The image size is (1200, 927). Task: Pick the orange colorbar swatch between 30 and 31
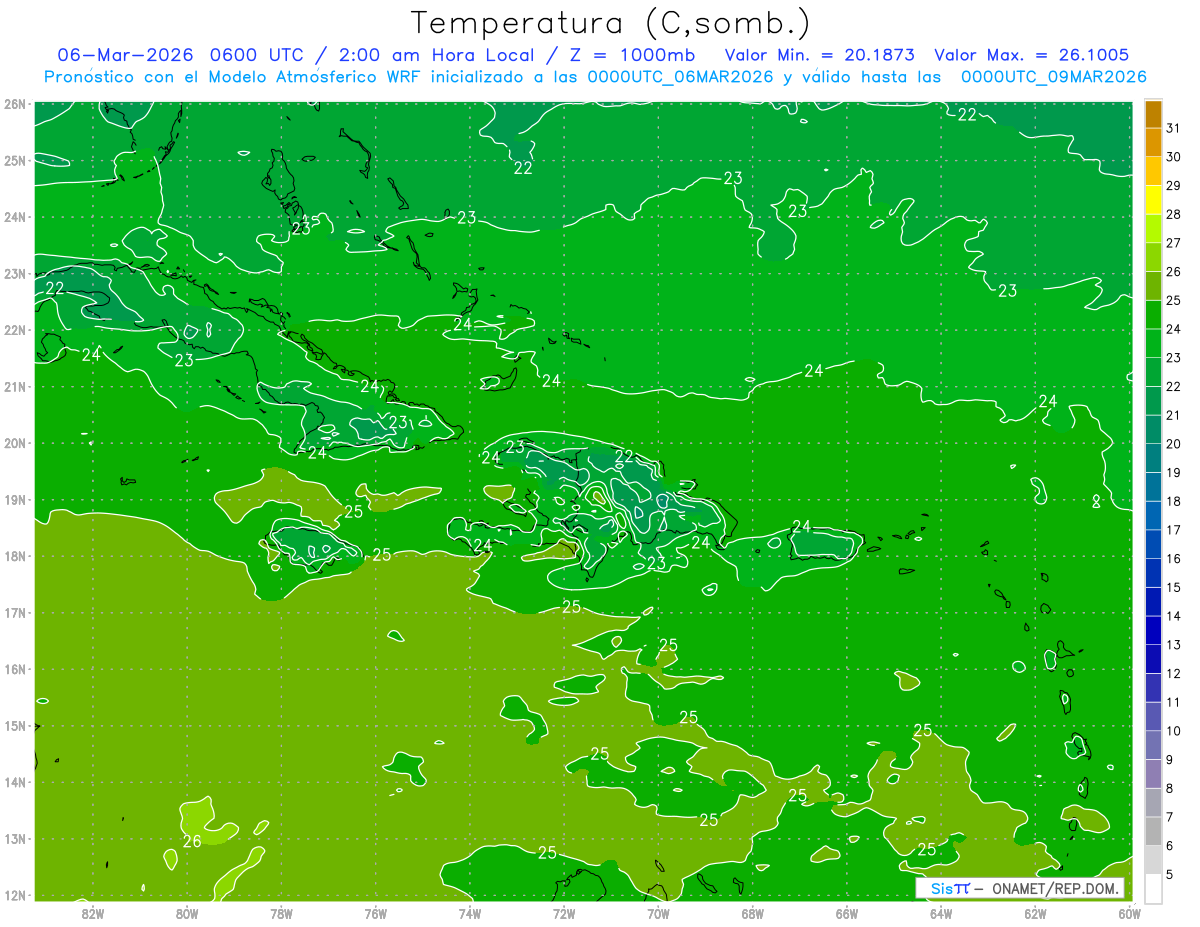[1153, 142]
